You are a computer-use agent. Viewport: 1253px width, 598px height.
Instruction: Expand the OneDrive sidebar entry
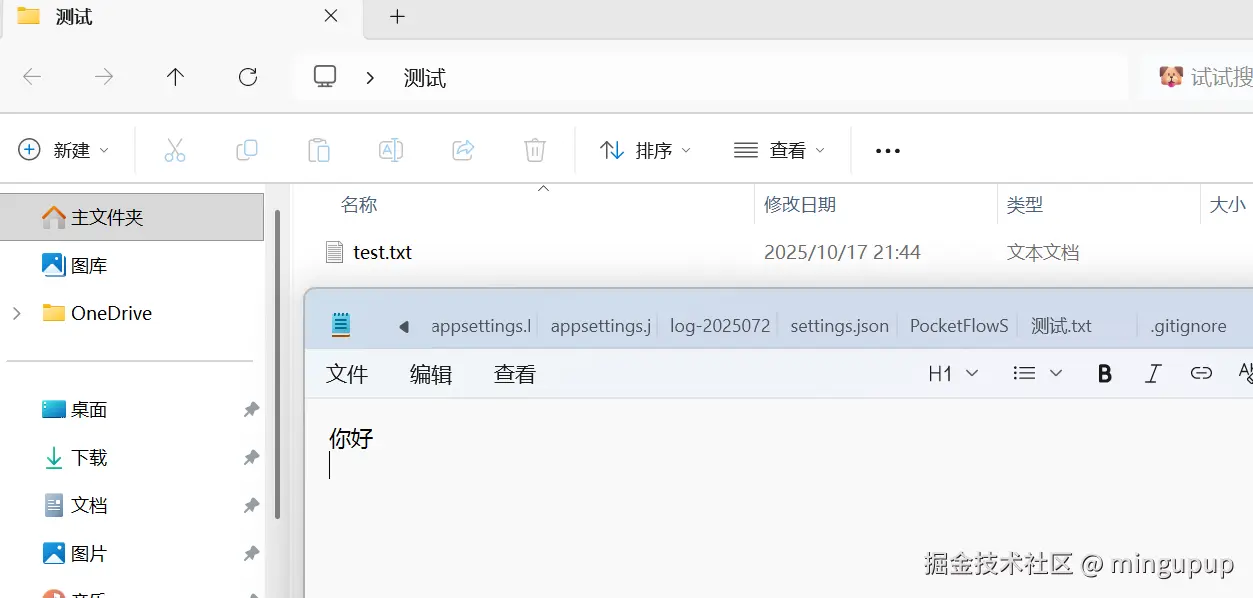pos(14,313)
